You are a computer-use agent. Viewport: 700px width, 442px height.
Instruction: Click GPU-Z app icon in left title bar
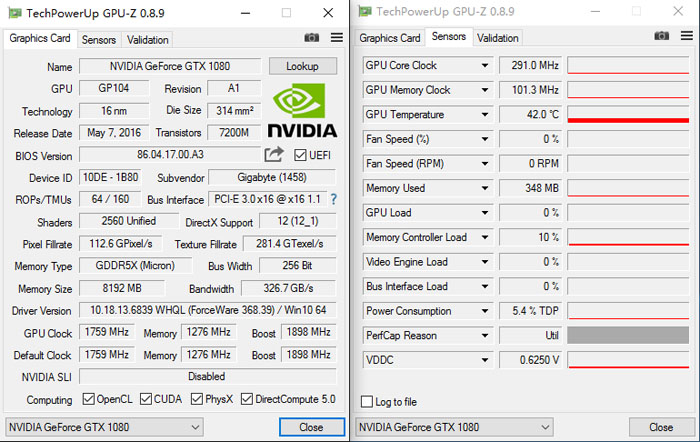tap(15, 13)
